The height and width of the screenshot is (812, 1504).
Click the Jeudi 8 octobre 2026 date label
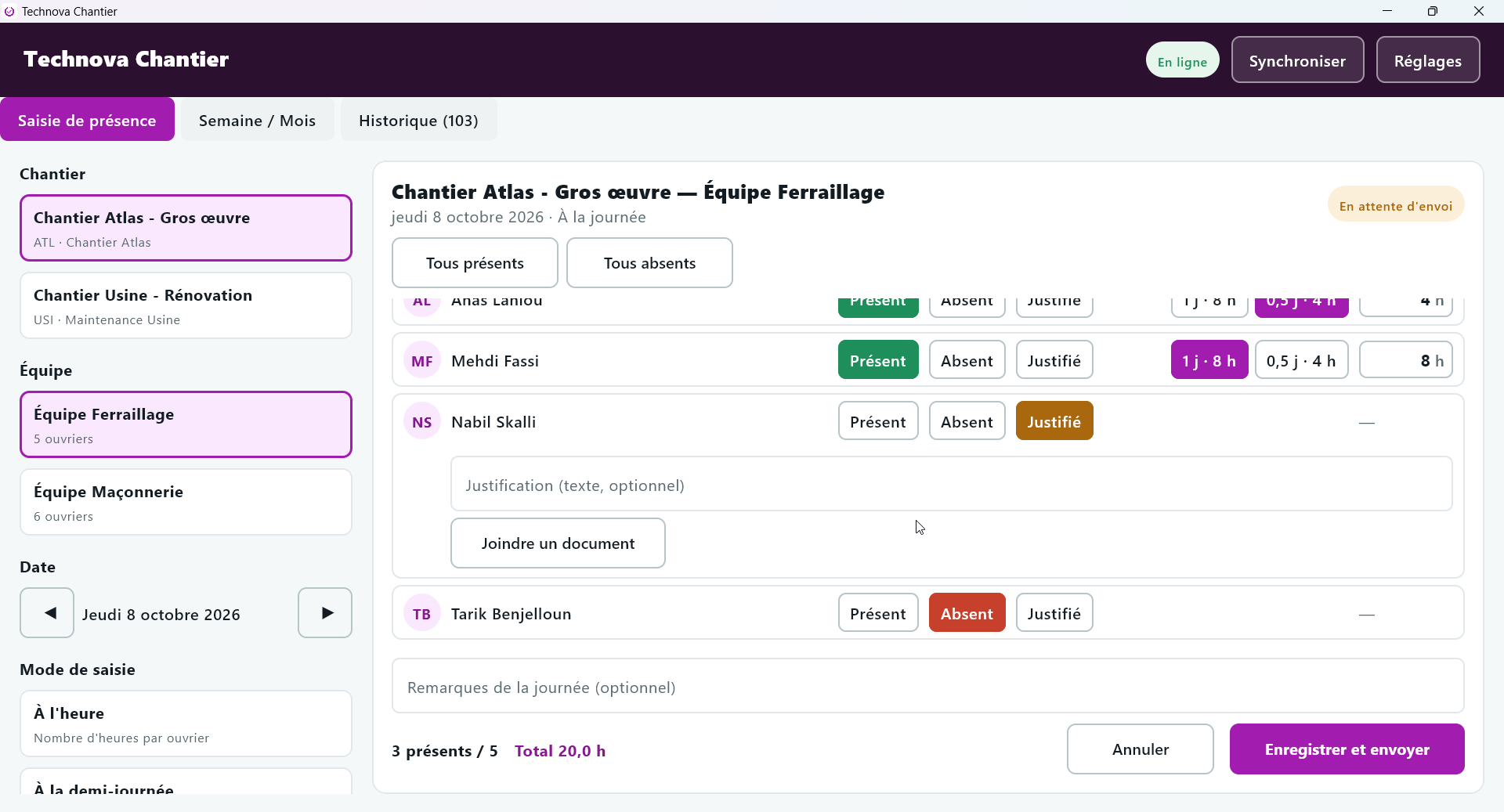pos(161,615)
